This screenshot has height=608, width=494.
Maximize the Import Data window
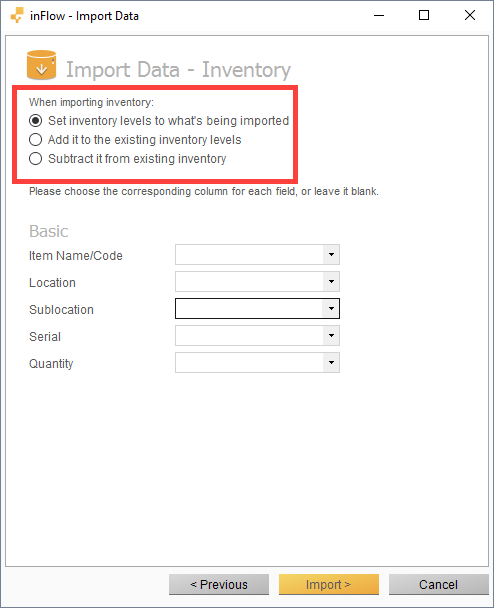coord(424,16)
